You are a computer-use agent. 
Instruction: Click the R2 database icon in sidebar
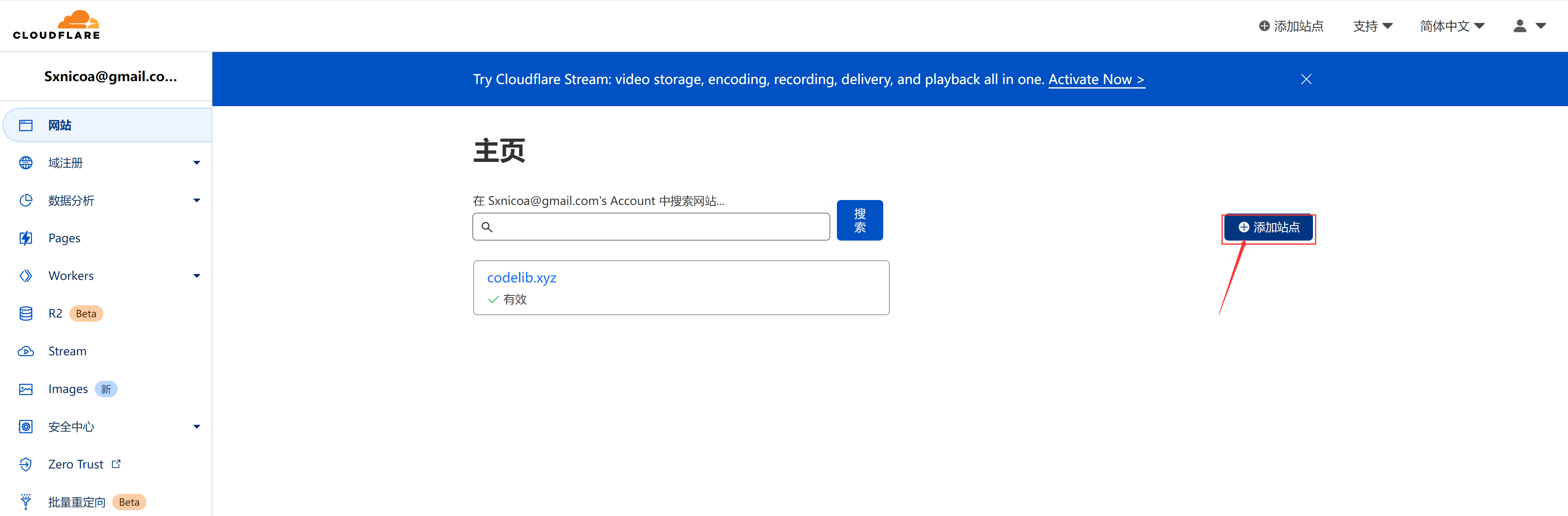25,314
